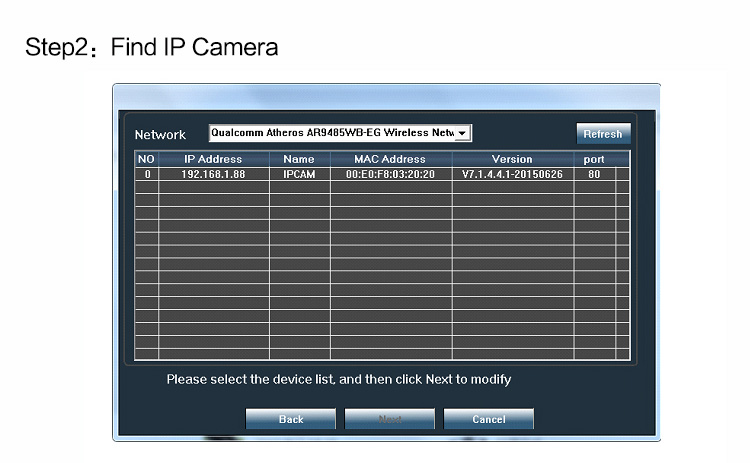Click the device list vertical scrollbar track

[623, 260]
